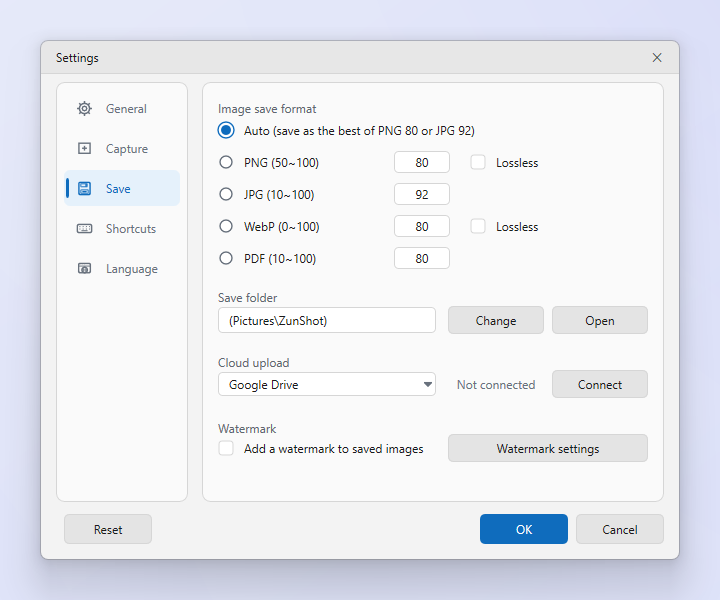
Task: Confirm settings with OK
Action: point(524,529)
